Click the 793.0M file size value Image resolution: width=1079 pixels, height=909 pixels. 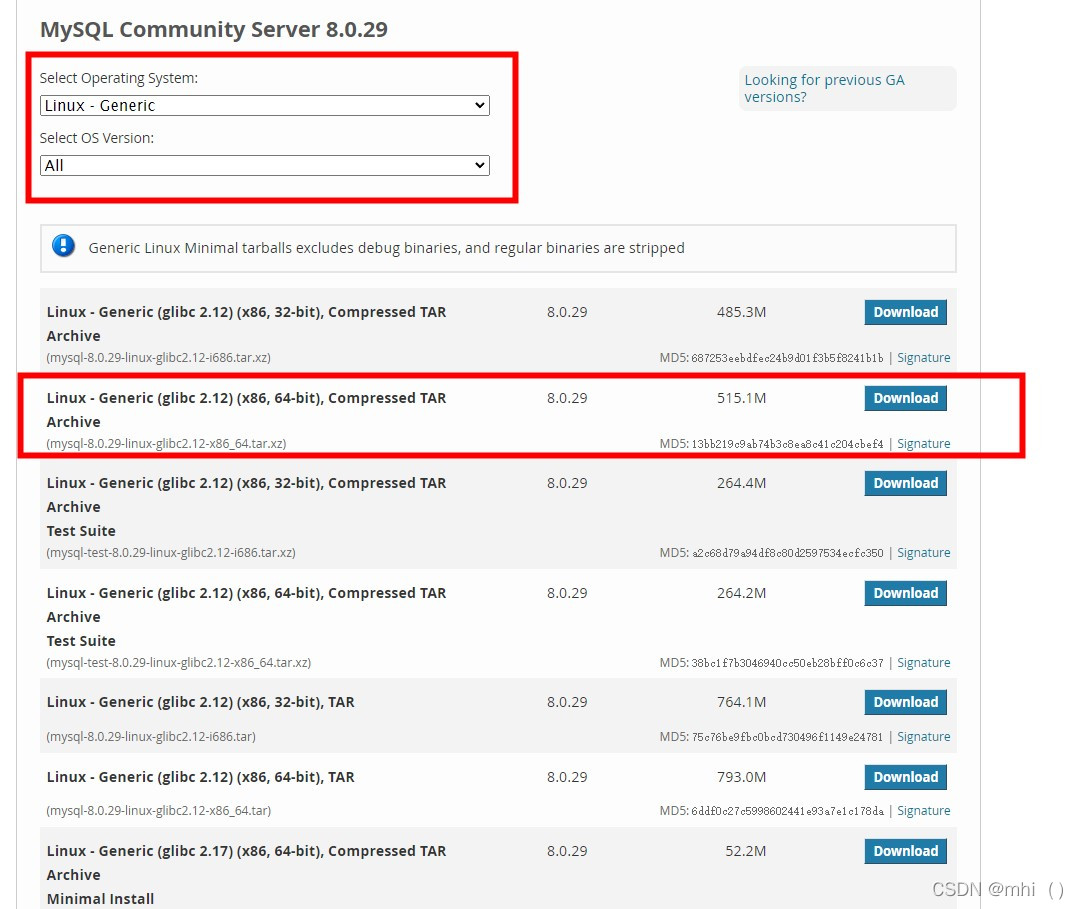click(741, 777)
